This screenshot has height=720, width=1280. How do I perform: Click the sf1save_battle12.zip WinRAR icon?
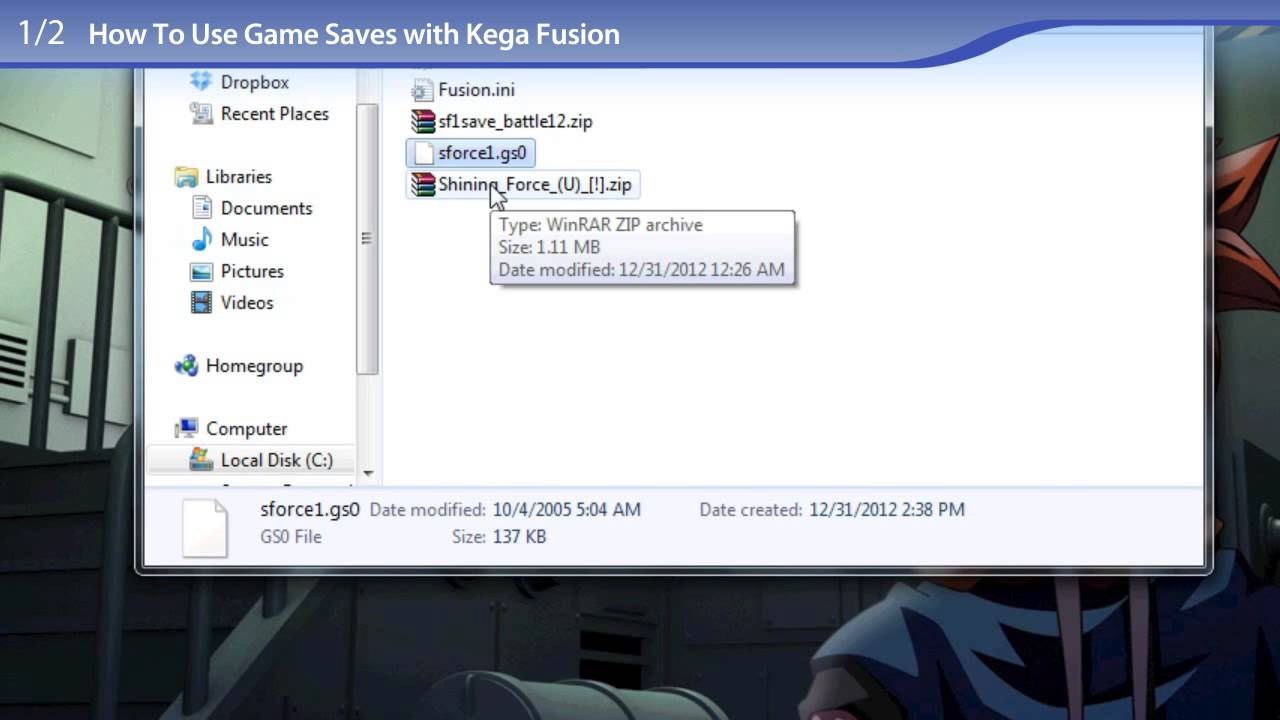click(423, 122)
